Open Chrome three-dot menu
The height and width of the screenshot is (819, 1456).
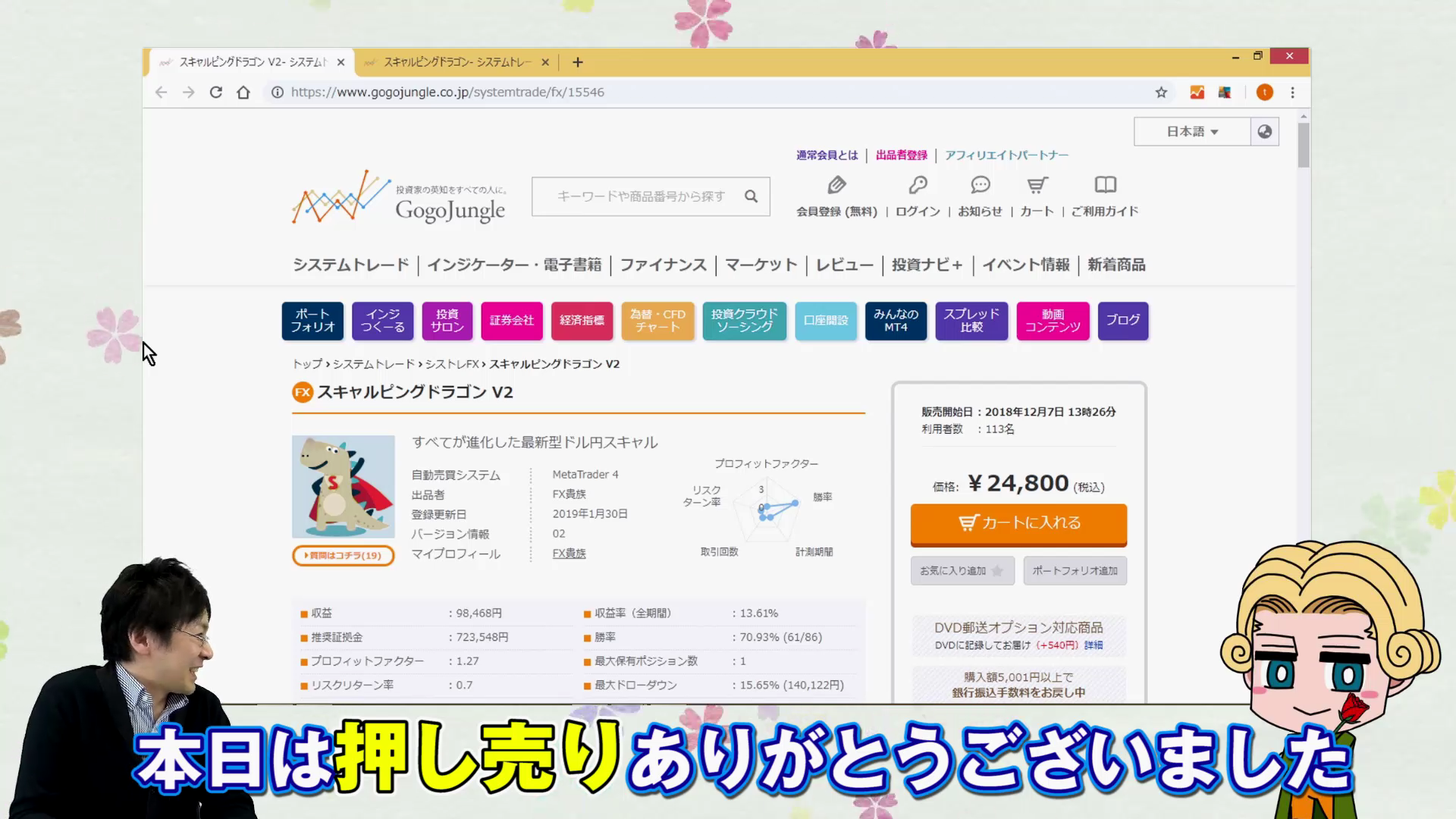(1293, 93)
